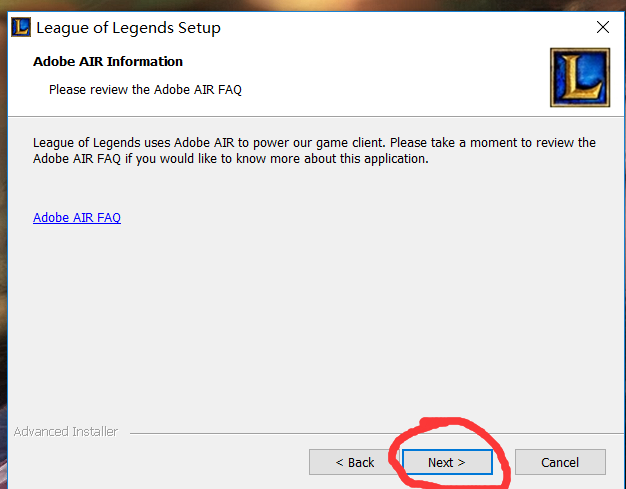
Task: Open the Adobe AIR FAQ hyperlink
Action: pos(77,218)
